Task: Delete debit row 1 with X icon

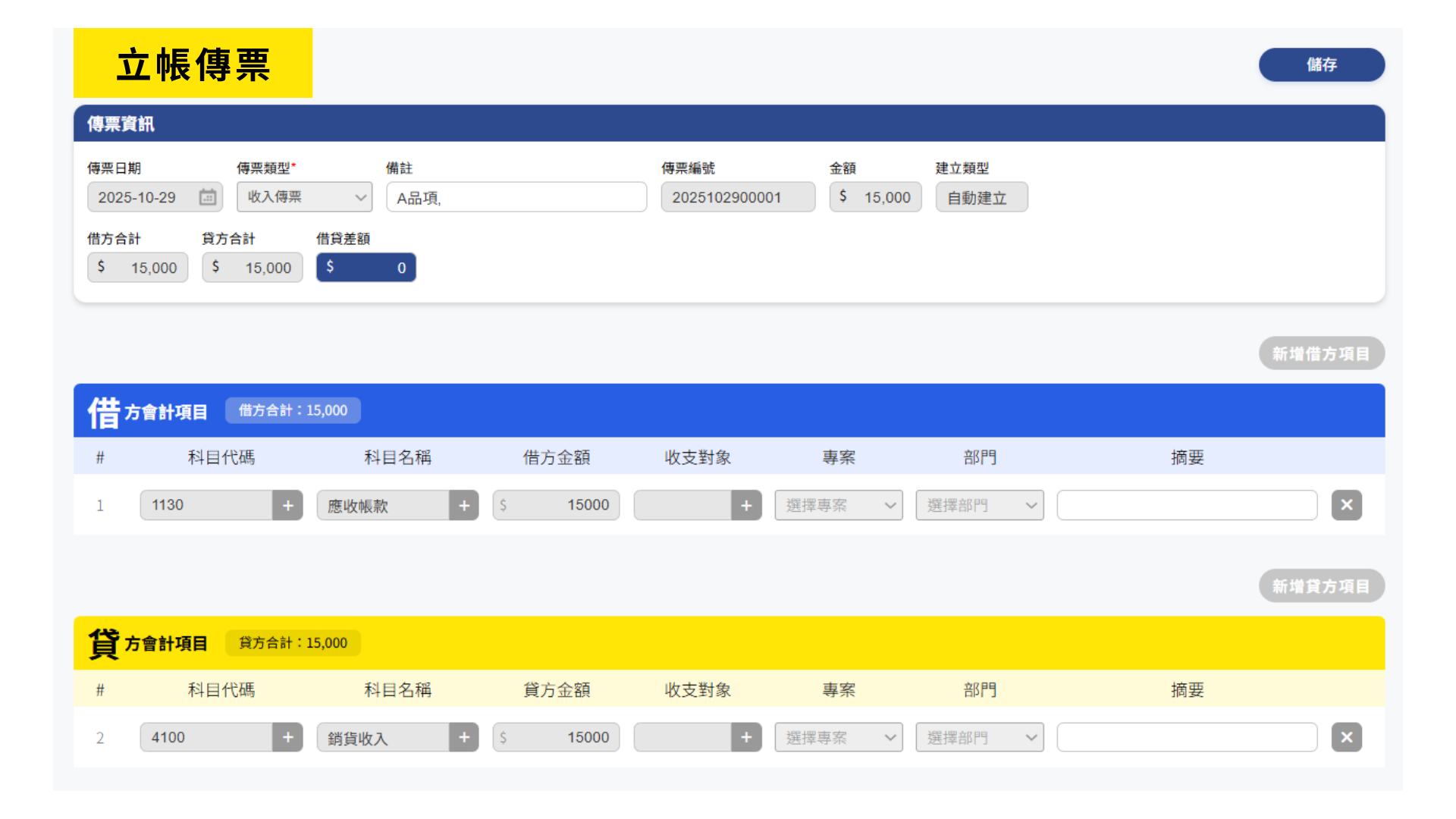Action: pos(1346,505)
